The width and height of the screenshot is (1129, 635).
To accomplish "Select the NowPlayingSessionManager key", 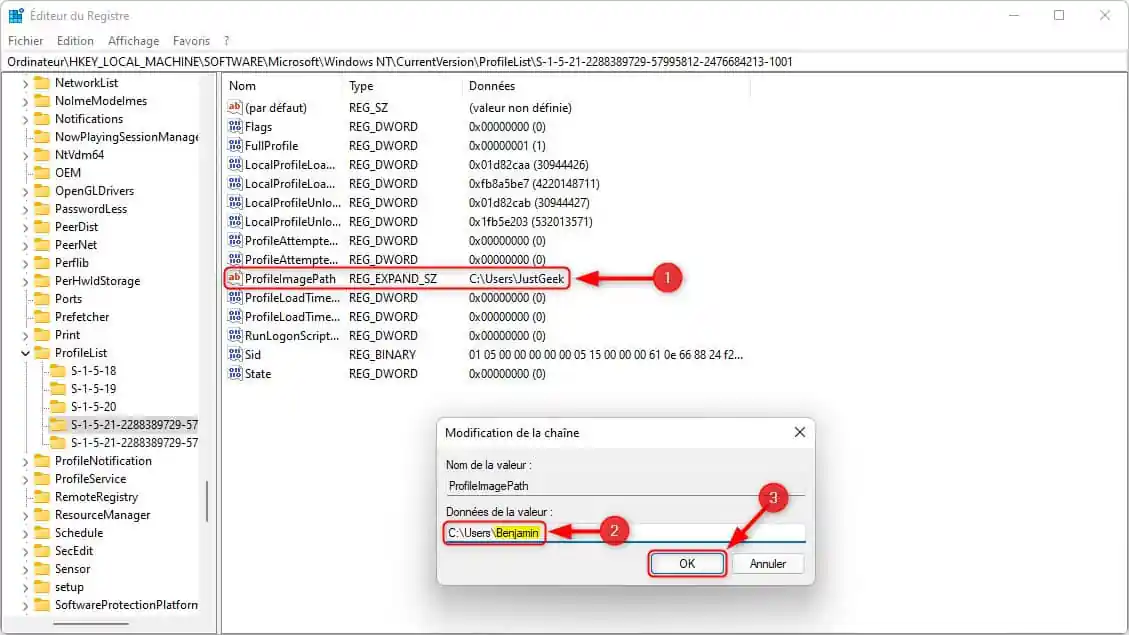I will [126, 136].
